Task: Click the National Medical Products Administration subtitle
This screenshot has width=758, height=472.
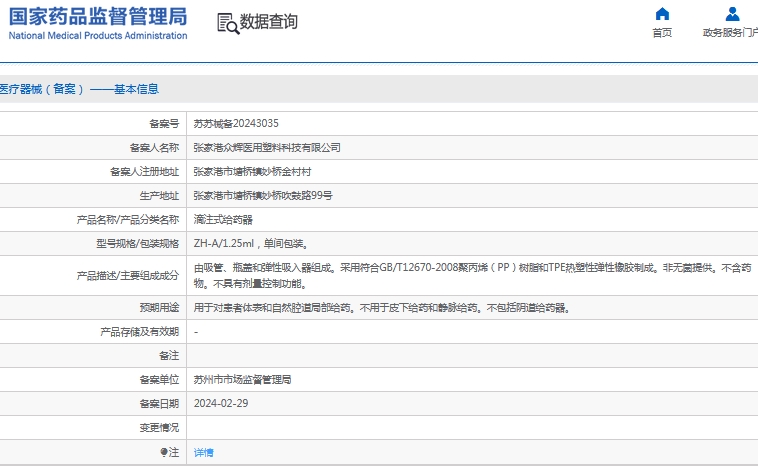Action: (x=98, y=35)
